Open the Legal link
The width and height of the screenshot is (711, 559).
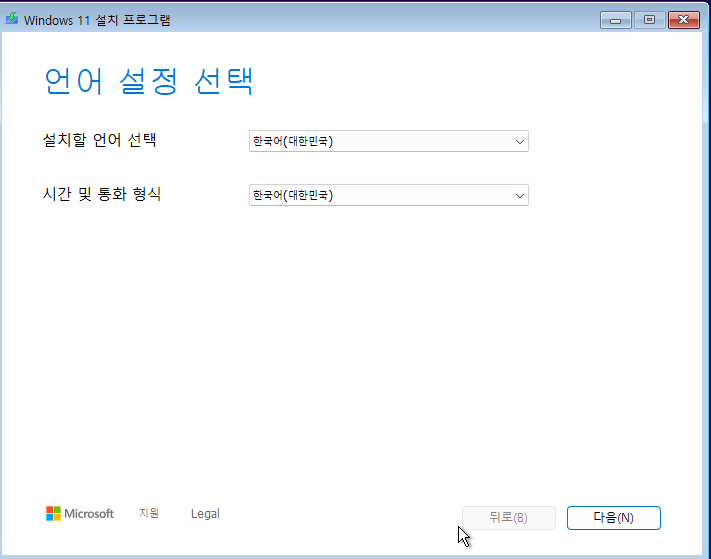[x=205, y=514]
